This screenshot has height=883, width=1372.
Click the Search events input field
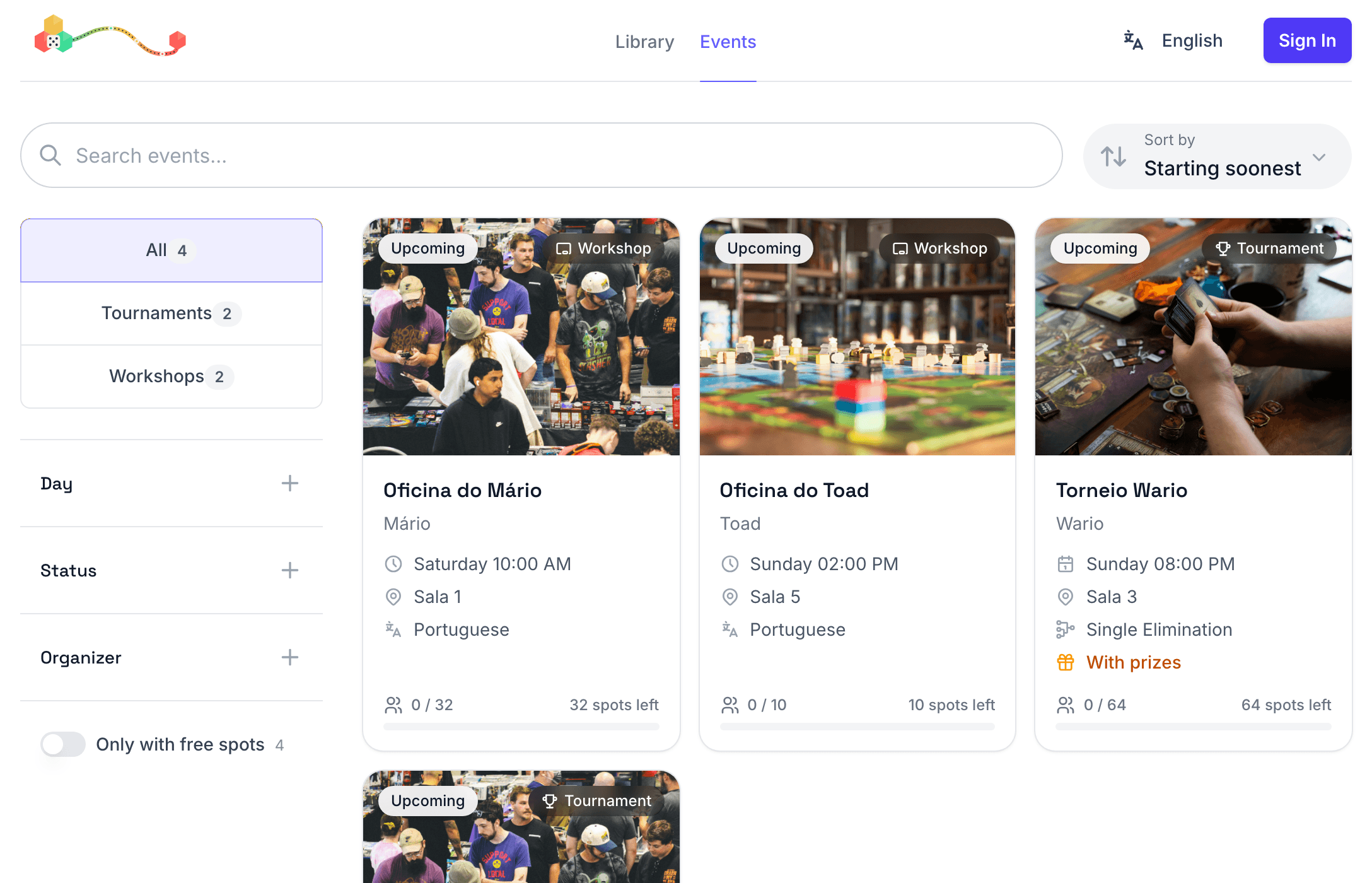(x=542, y=155)
